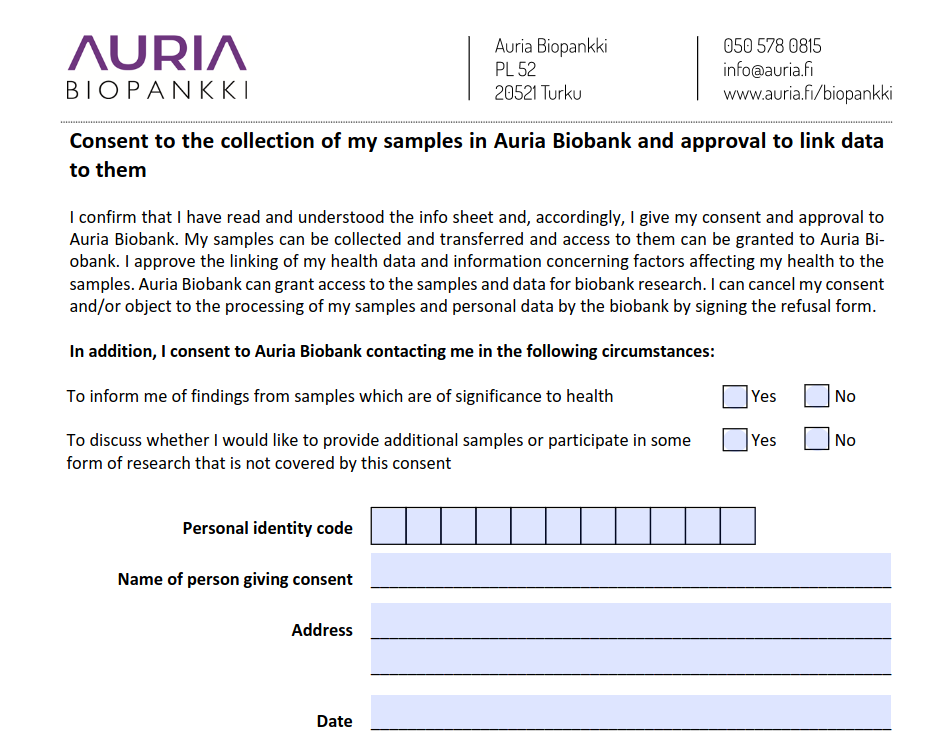Viewport: 948px width, 739px height.
Task: Click the "Personal identity code" label
Action: (267, 528)
